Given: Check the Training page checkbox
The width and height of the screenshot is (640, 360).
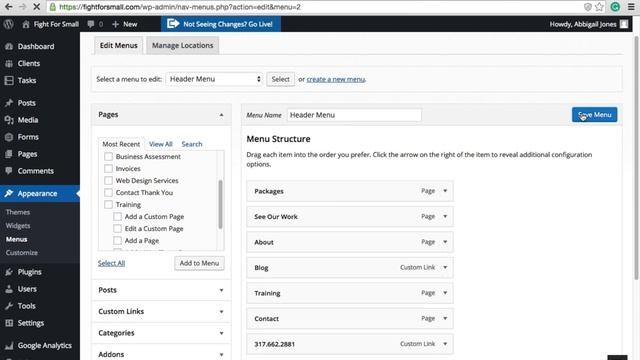Looking at the screenshot, I should point(108,204).
